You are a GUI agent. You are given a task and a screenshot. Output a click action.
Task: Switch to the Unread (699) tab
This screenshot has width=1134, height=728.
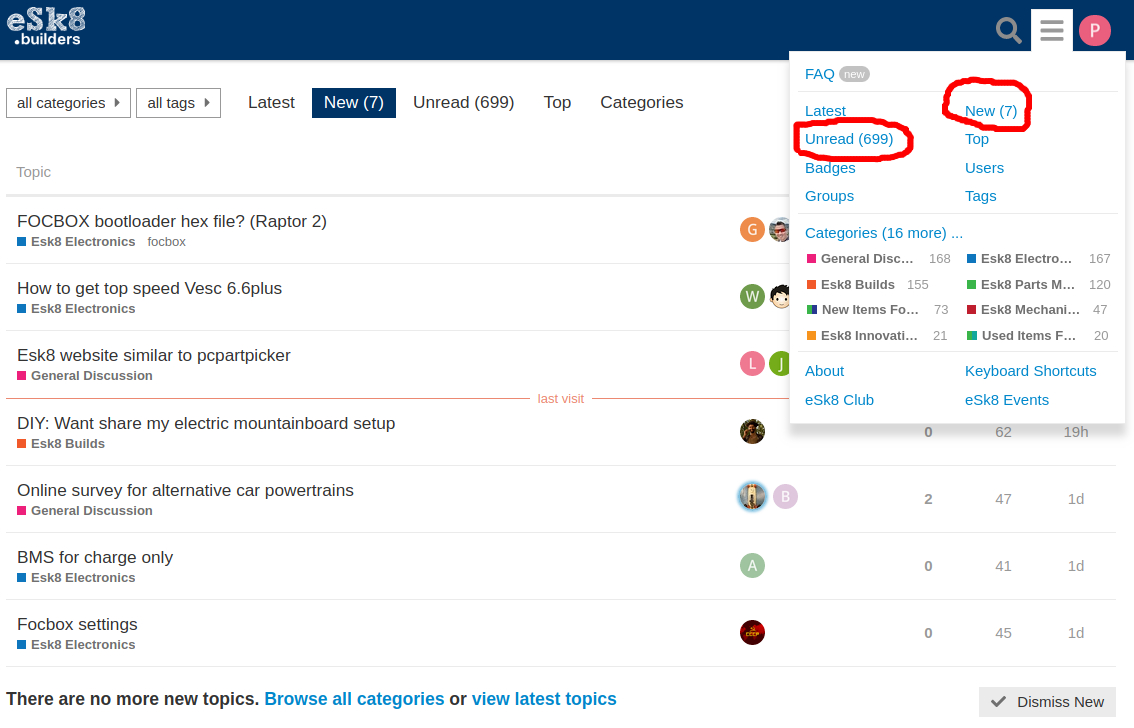click(464, 103)
